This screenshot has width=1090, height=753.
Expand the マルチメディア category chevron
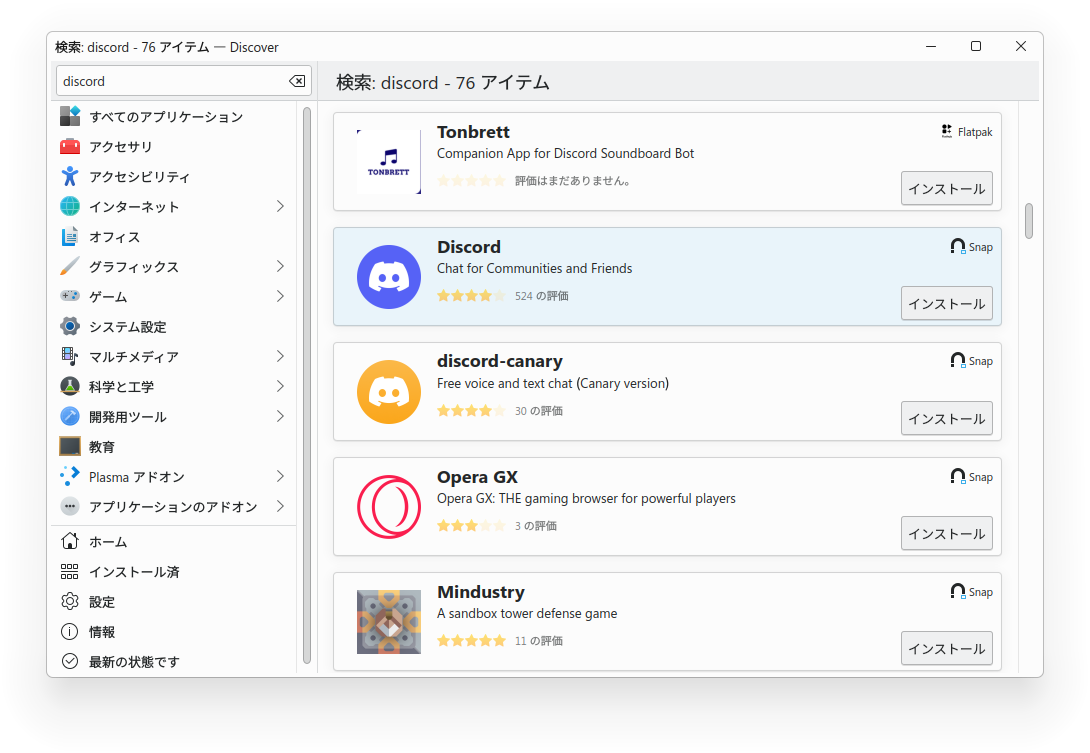[280, 356]
